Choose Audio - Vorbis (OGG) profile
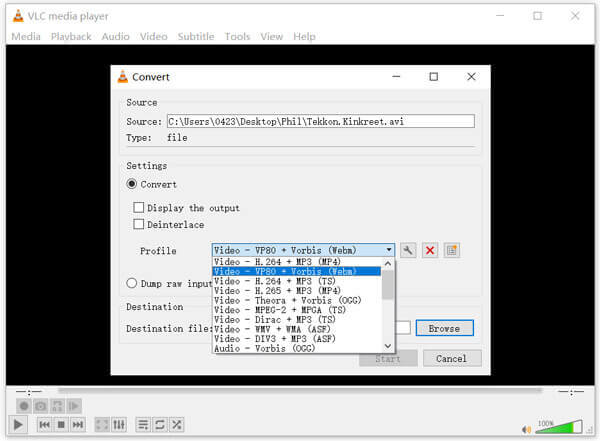The height and width of the screenshot is (441, 600). coord(297,348)
